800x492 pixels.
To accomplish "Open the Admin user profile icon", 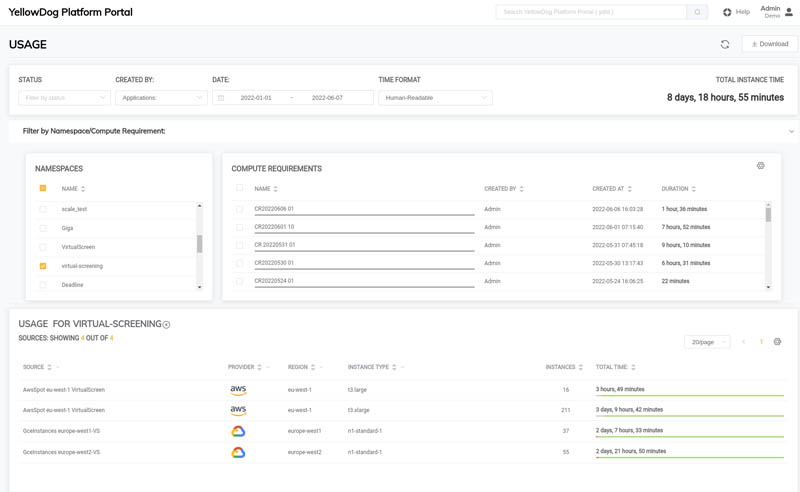I will pyautogui.click(x=789, y=12).
